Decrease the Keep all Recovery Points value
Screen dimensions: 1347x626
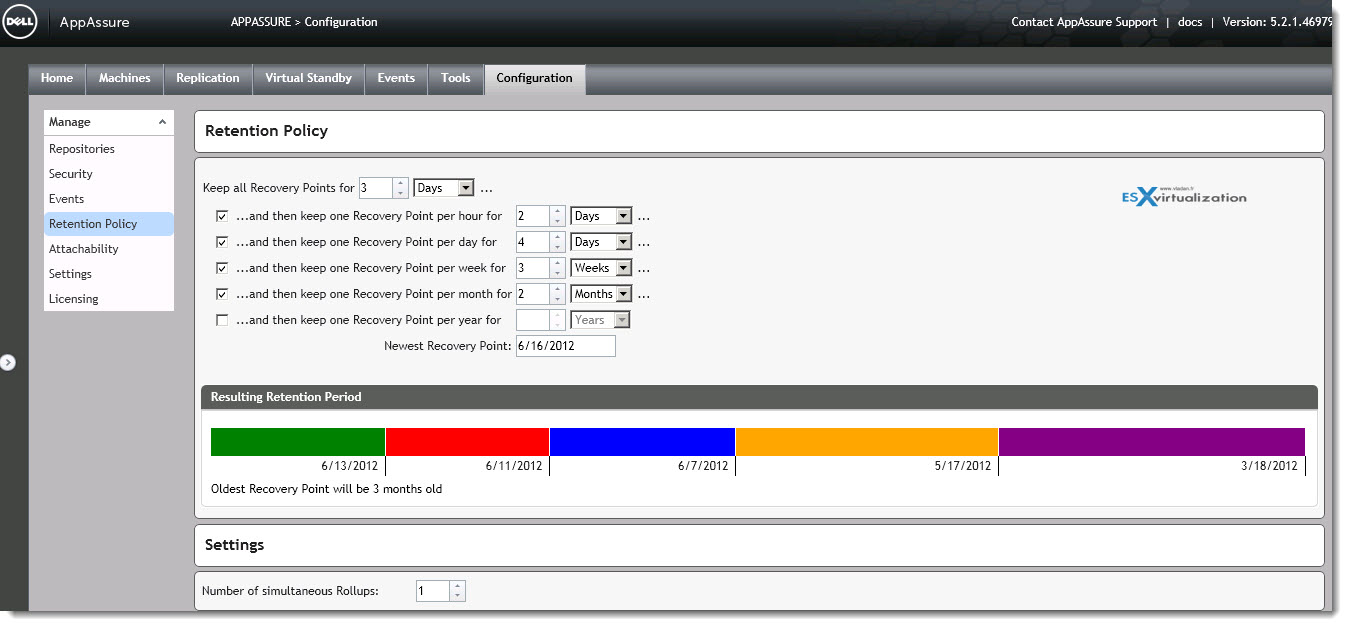(400, 193)
